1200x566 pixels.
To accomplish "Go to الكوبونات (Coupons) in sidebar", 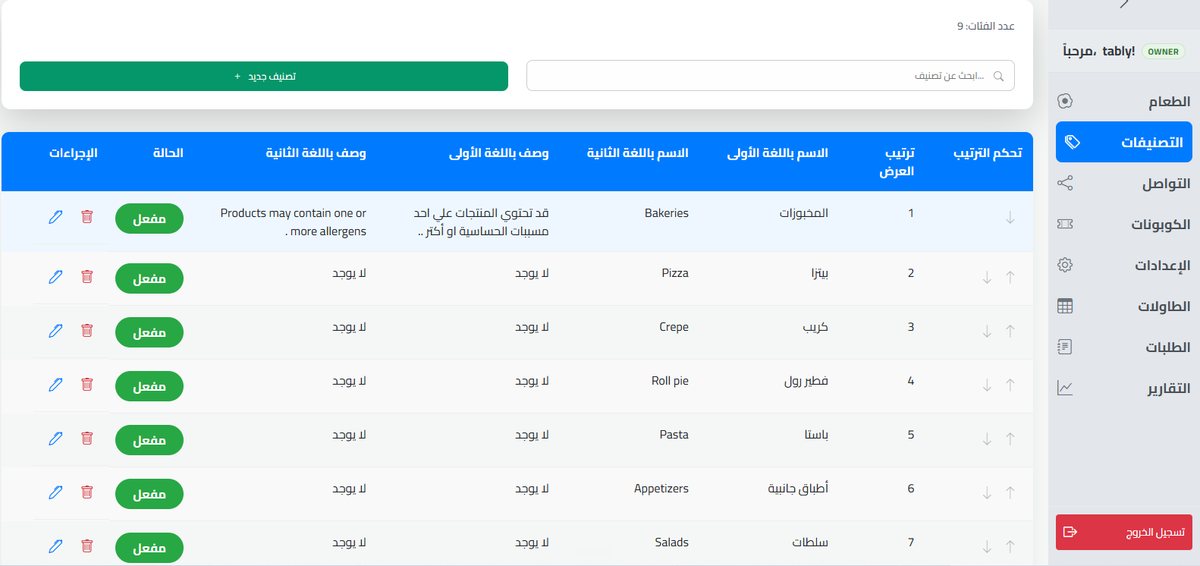I will pyautogui.click(x=1123, y=224).
